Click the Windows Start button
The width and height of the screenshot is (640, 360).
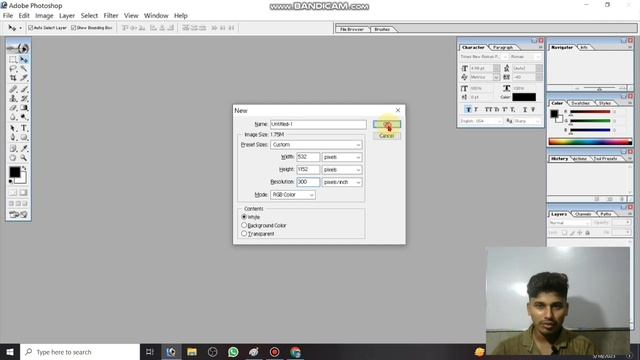click(x=10, y=352)
